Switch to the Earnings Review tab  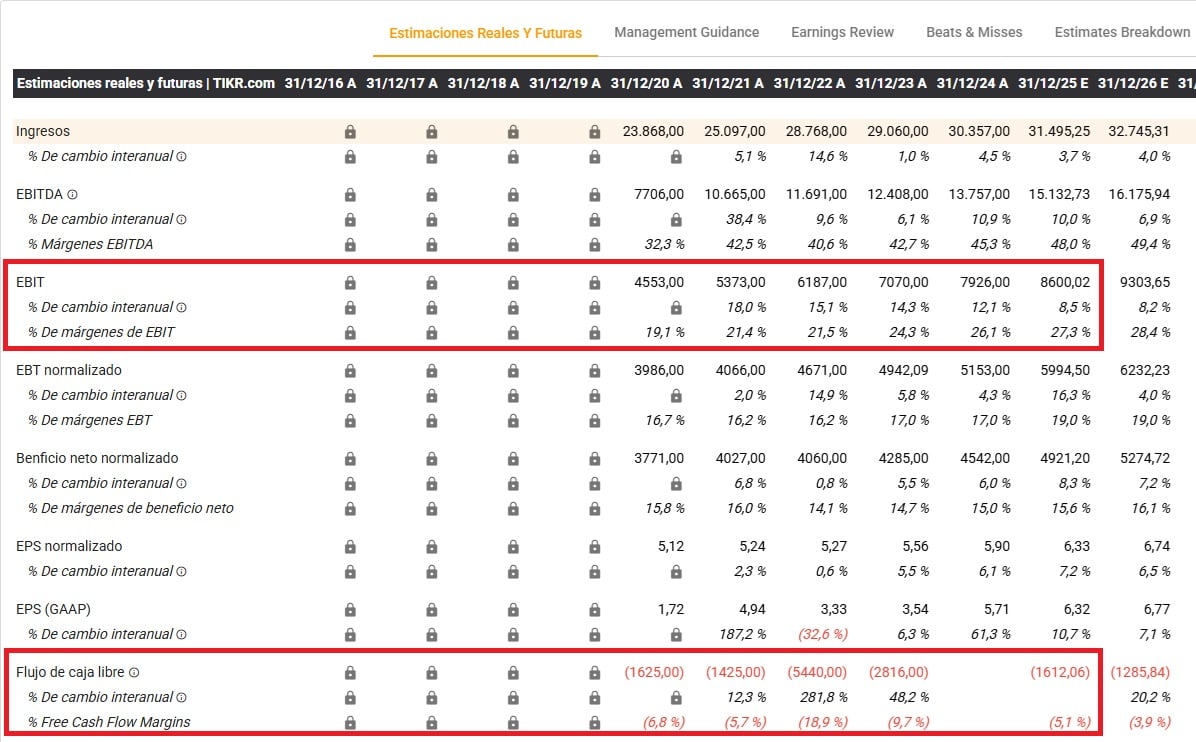click(x=842, y=32)
